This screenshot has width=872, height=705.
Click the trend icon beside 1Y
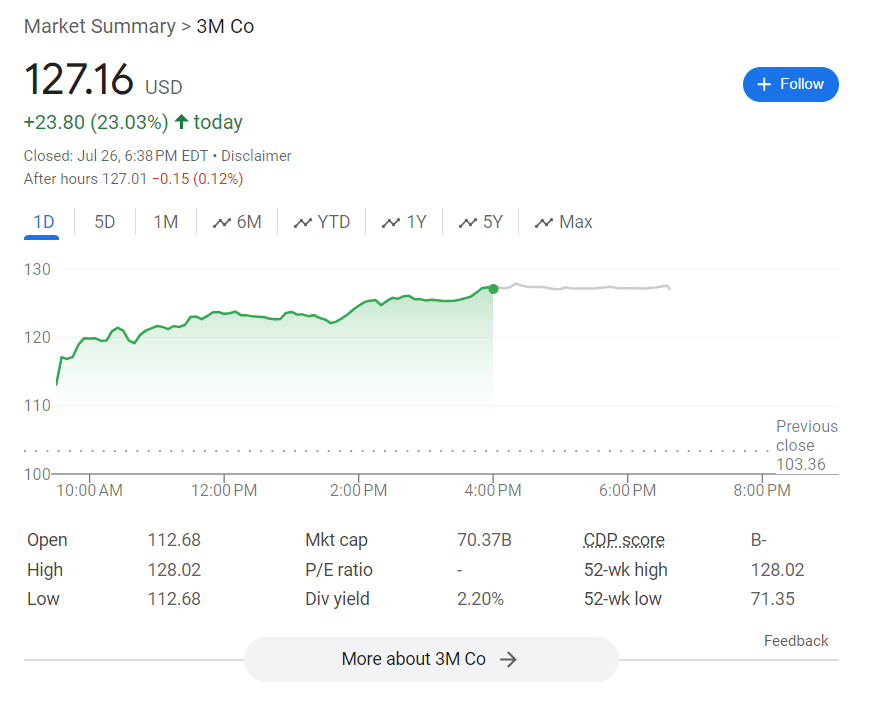pyautogui.click(x=391, y=222)
